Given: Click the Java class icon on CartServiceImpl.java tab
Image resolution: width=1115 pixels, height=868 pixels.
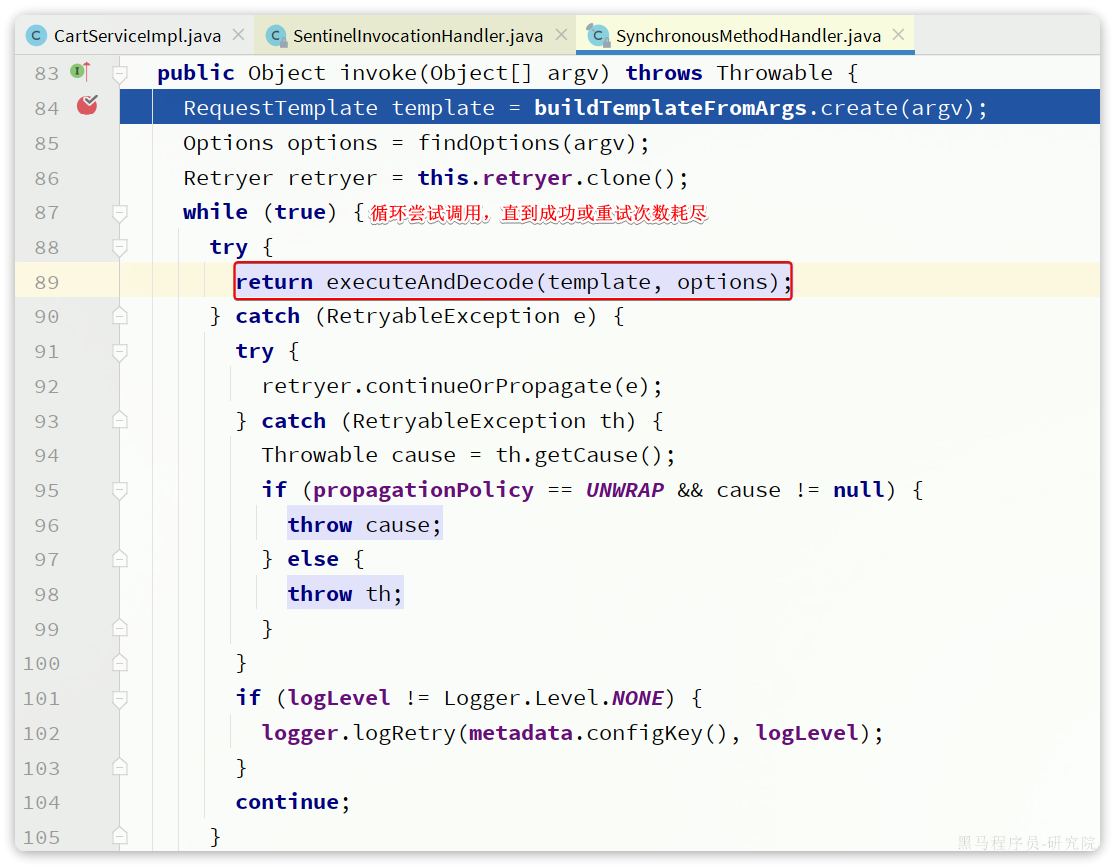Looking at the screenshot, I should (36, 34).
